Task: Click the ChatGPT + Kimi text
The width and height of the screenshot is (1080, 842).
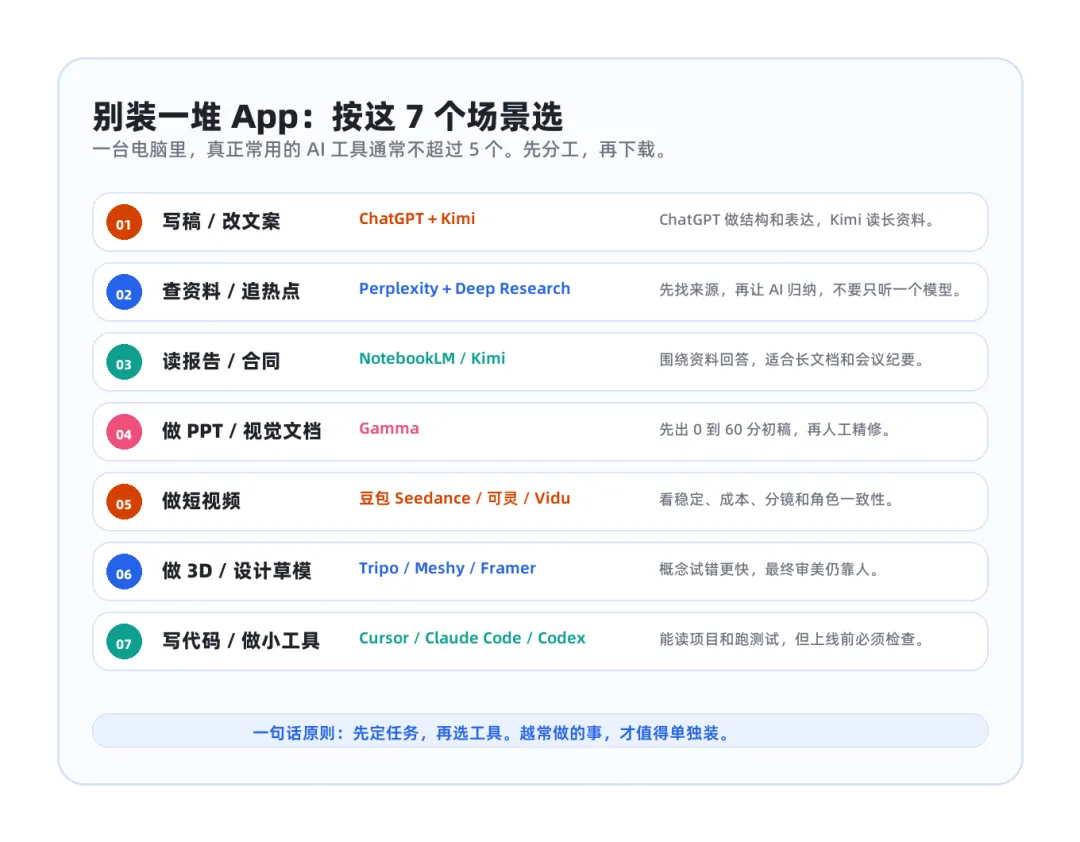Action: tap(417, 219)
